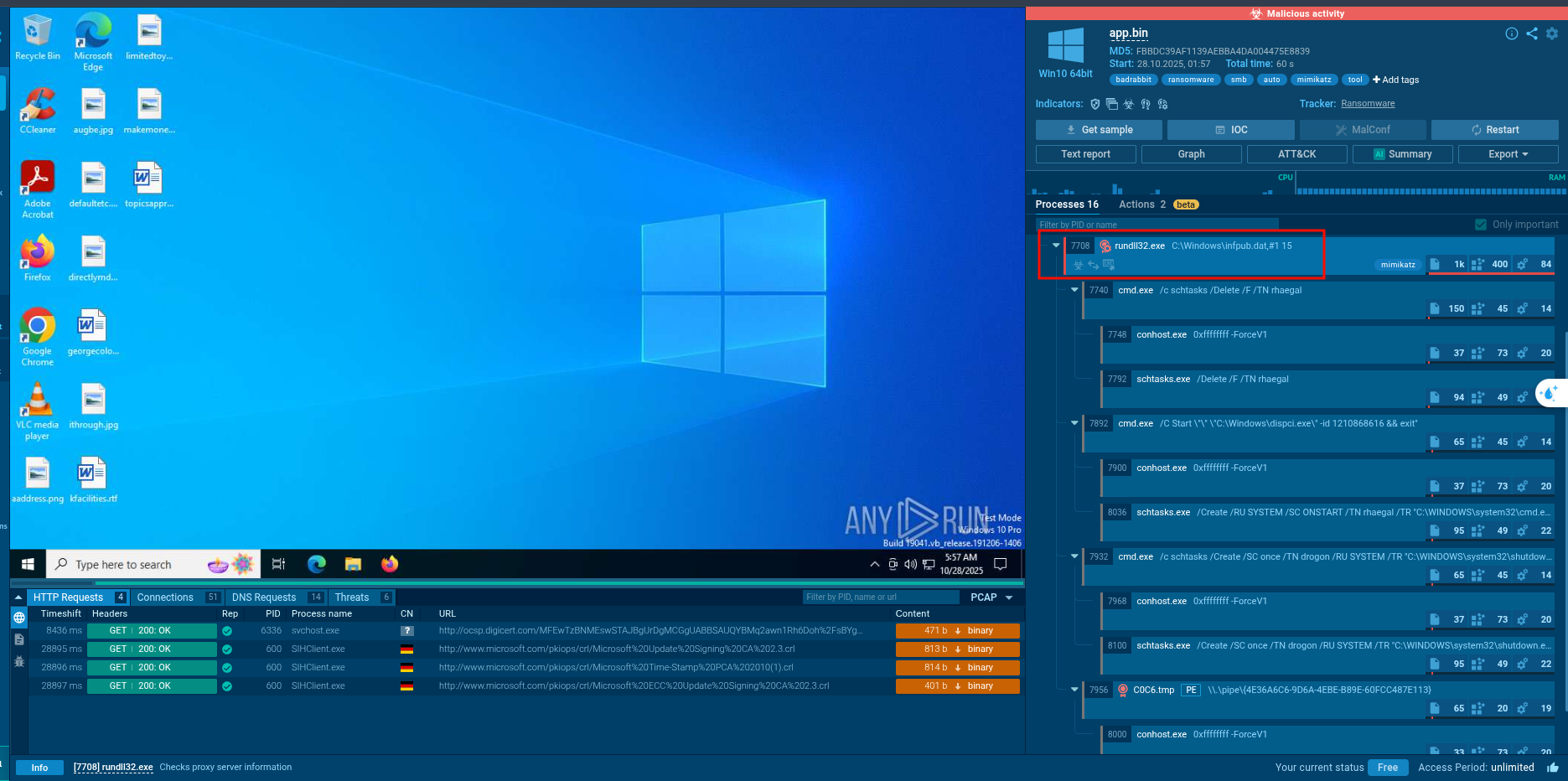Viewport: 1568px width, 781px height.
Task: Click the Task View taskbar icon
Action: pyautogui.click(x=279, y=565)
